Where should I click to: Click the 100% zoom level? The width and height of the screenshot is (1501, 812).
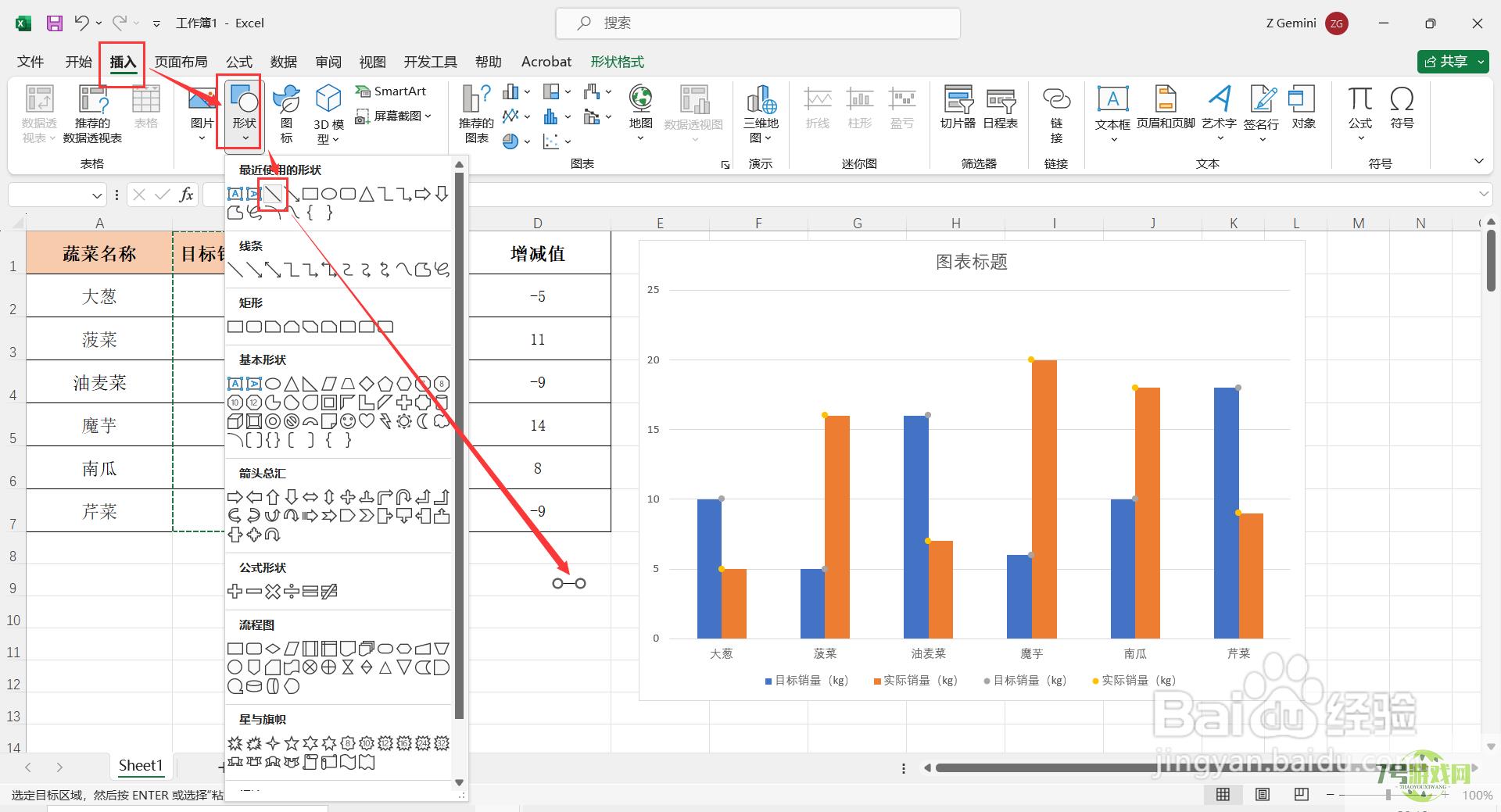[x=1477, y=795]
